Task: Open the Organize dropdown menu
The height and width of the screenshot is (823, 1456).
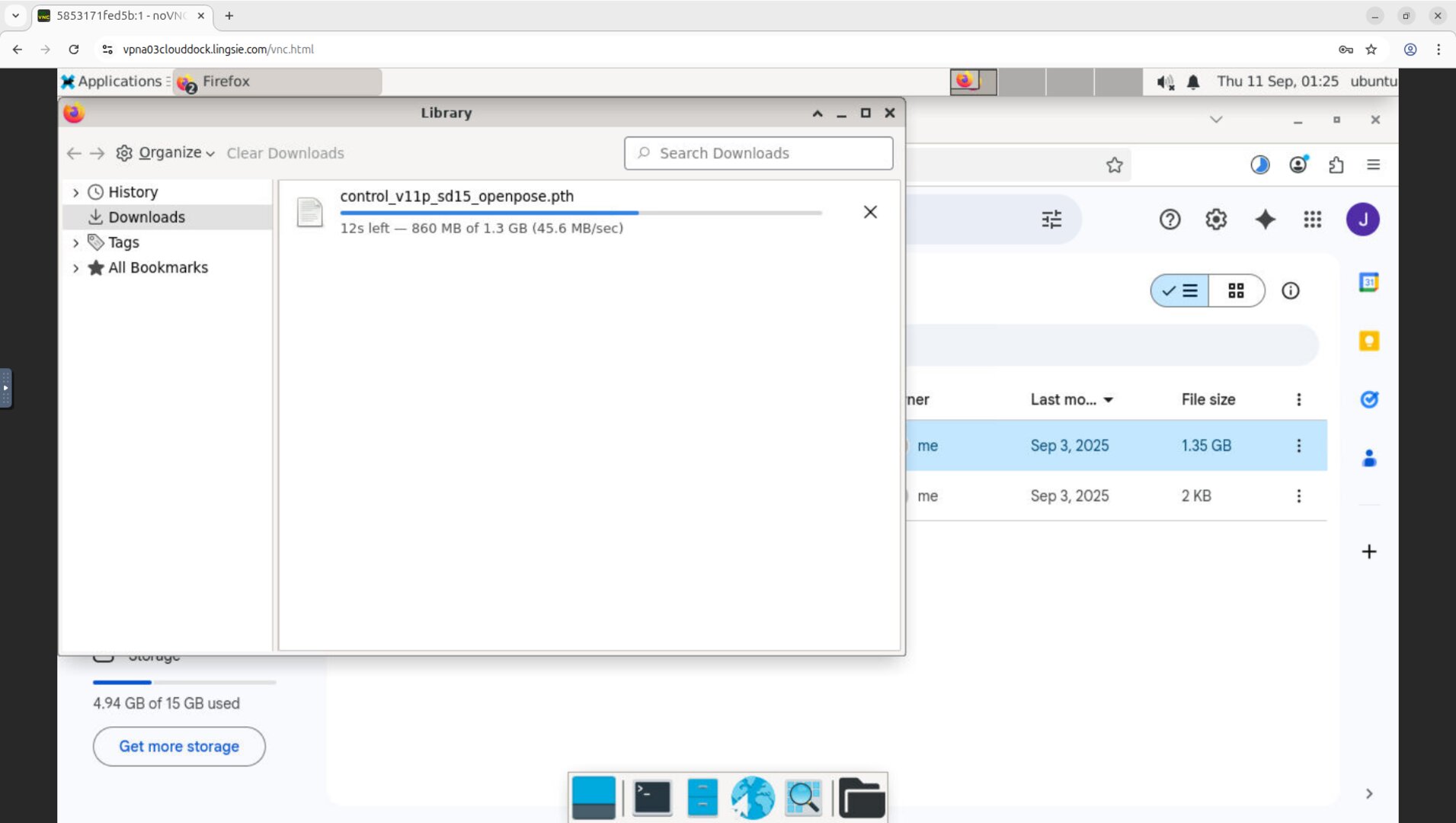Action: [164, 152]
